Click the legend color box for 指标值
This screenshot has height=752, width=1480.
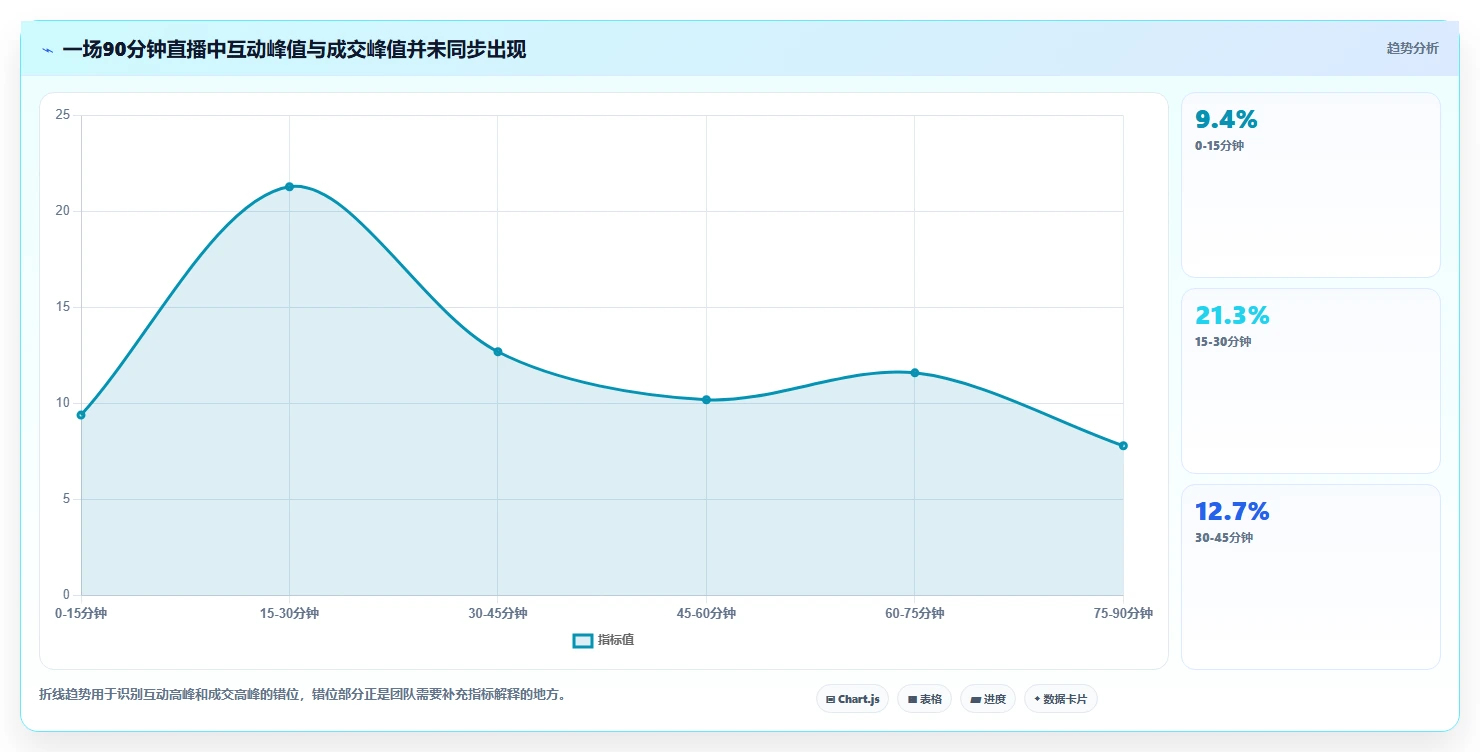pyautogui.click(x=583, y=640)
